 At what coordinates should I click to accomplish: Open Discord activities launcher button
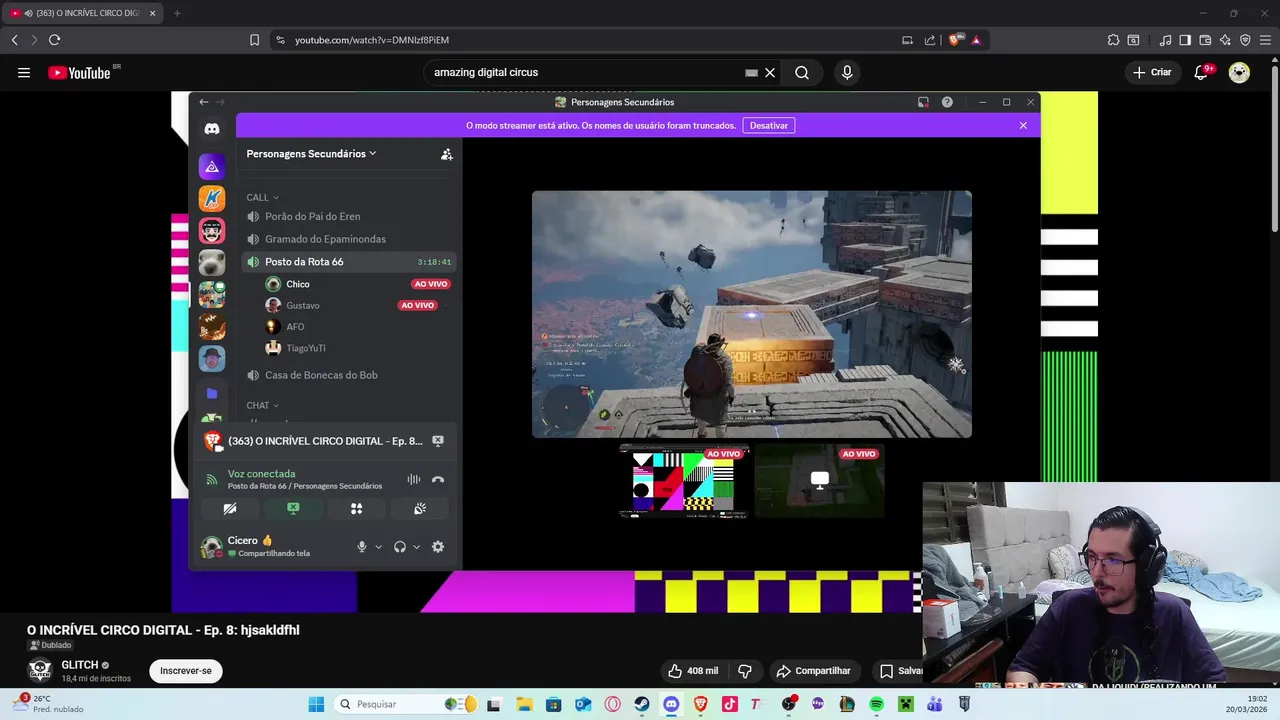[356, 509]
